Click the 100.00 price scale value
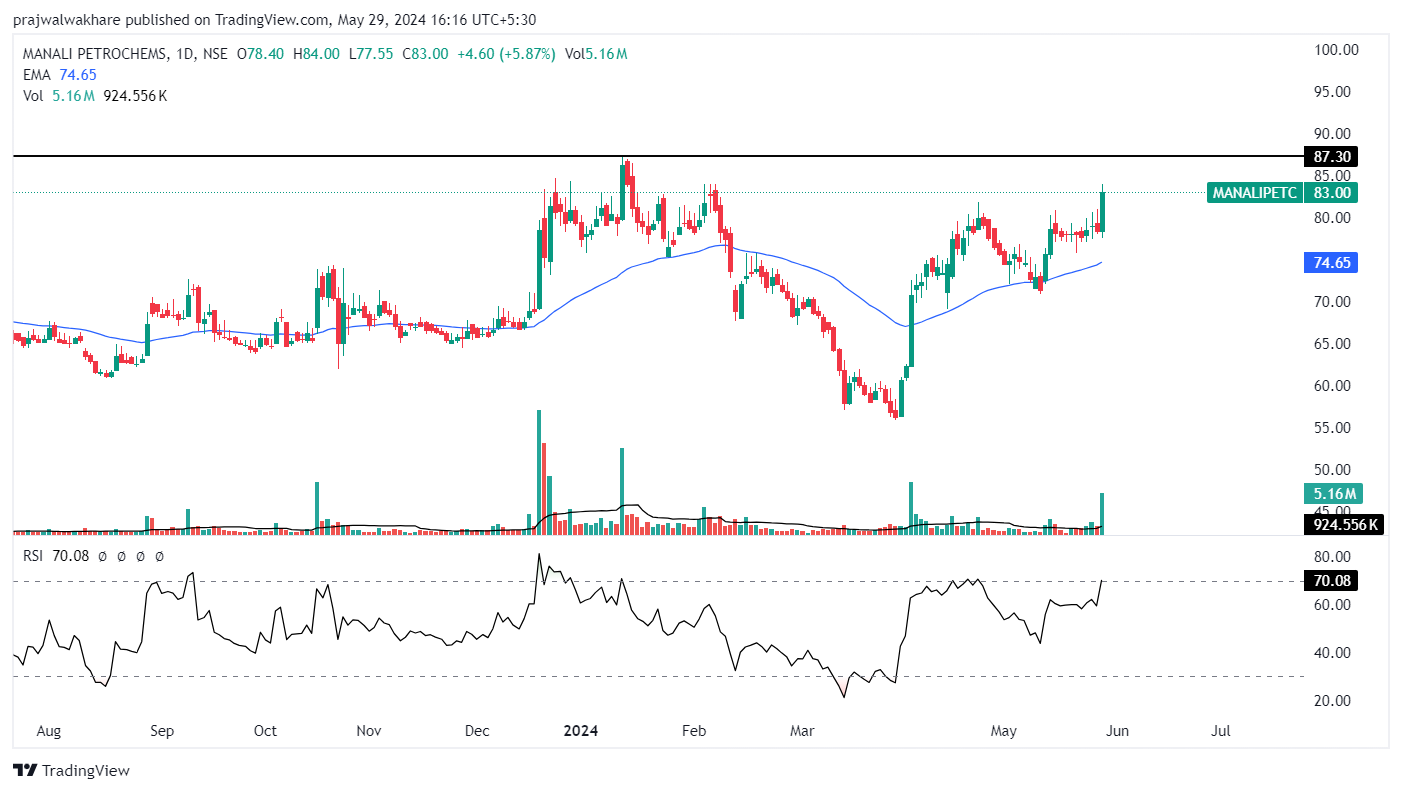Screen dimensions: 1402x792 click(x=1335, y=50)
